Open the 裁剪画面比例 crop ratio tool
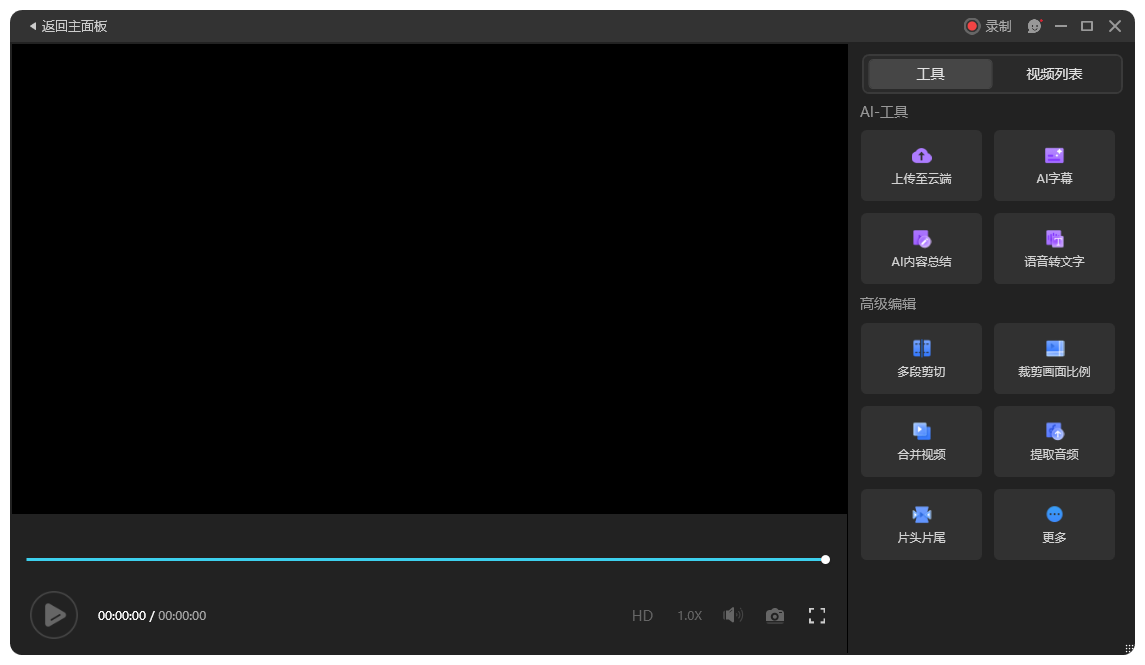The image size is (1145, 665). point(1054,359)
